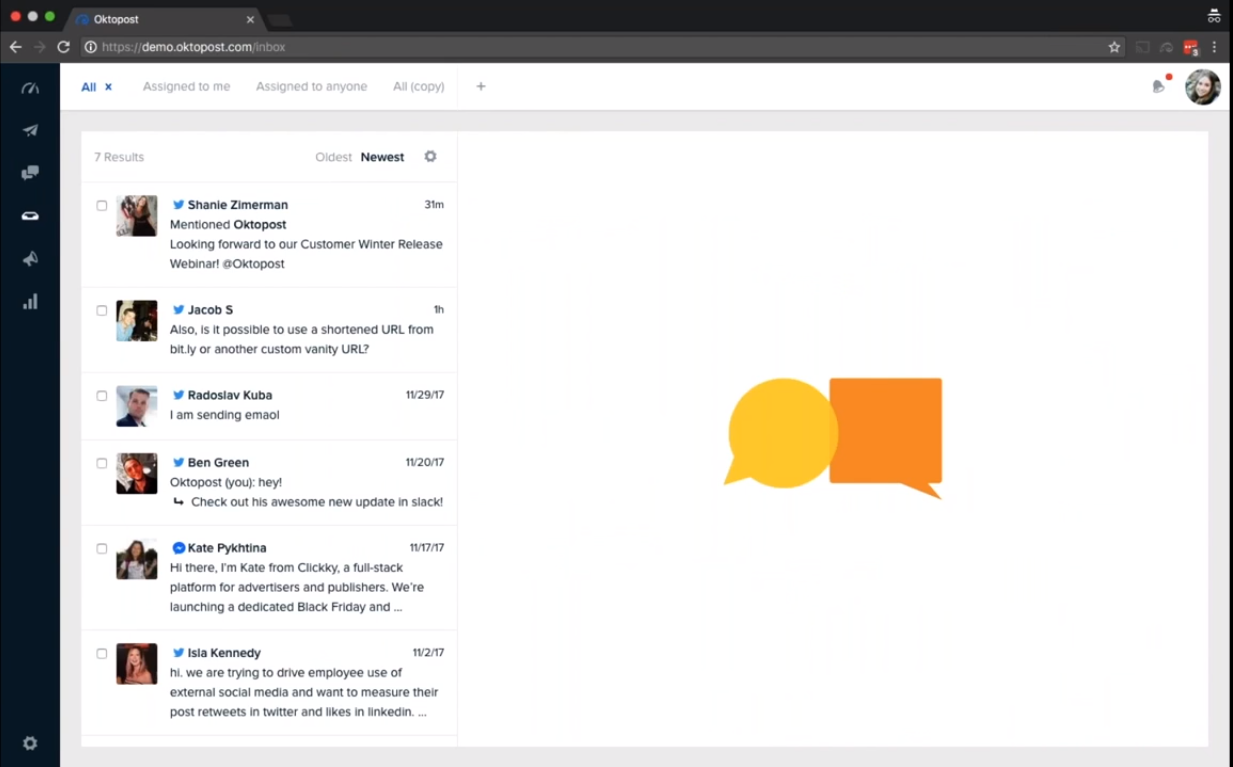
Task: Open the Assigned to anyone tab
Action: [x=311, y=87]
